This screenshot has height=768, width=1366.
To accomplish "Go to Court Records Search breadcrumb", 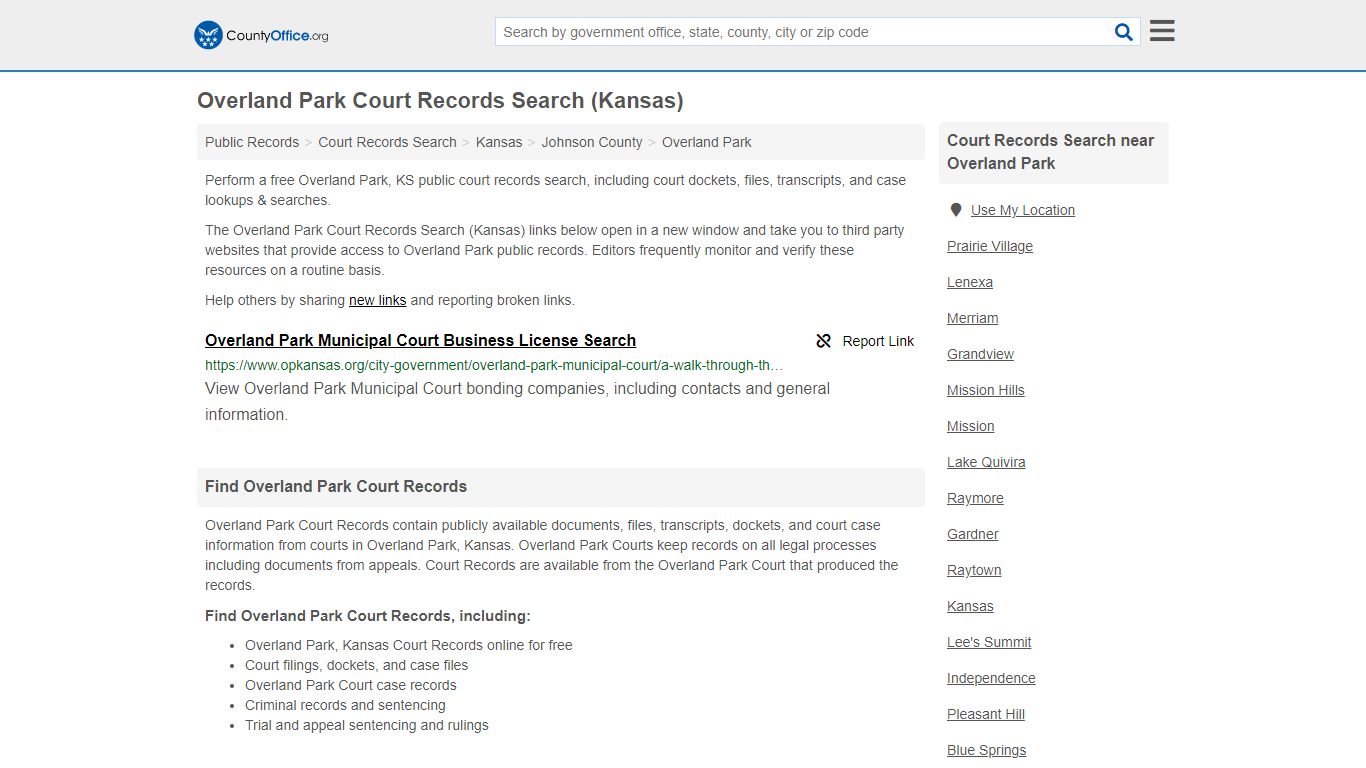I will [x=387, y=142].
